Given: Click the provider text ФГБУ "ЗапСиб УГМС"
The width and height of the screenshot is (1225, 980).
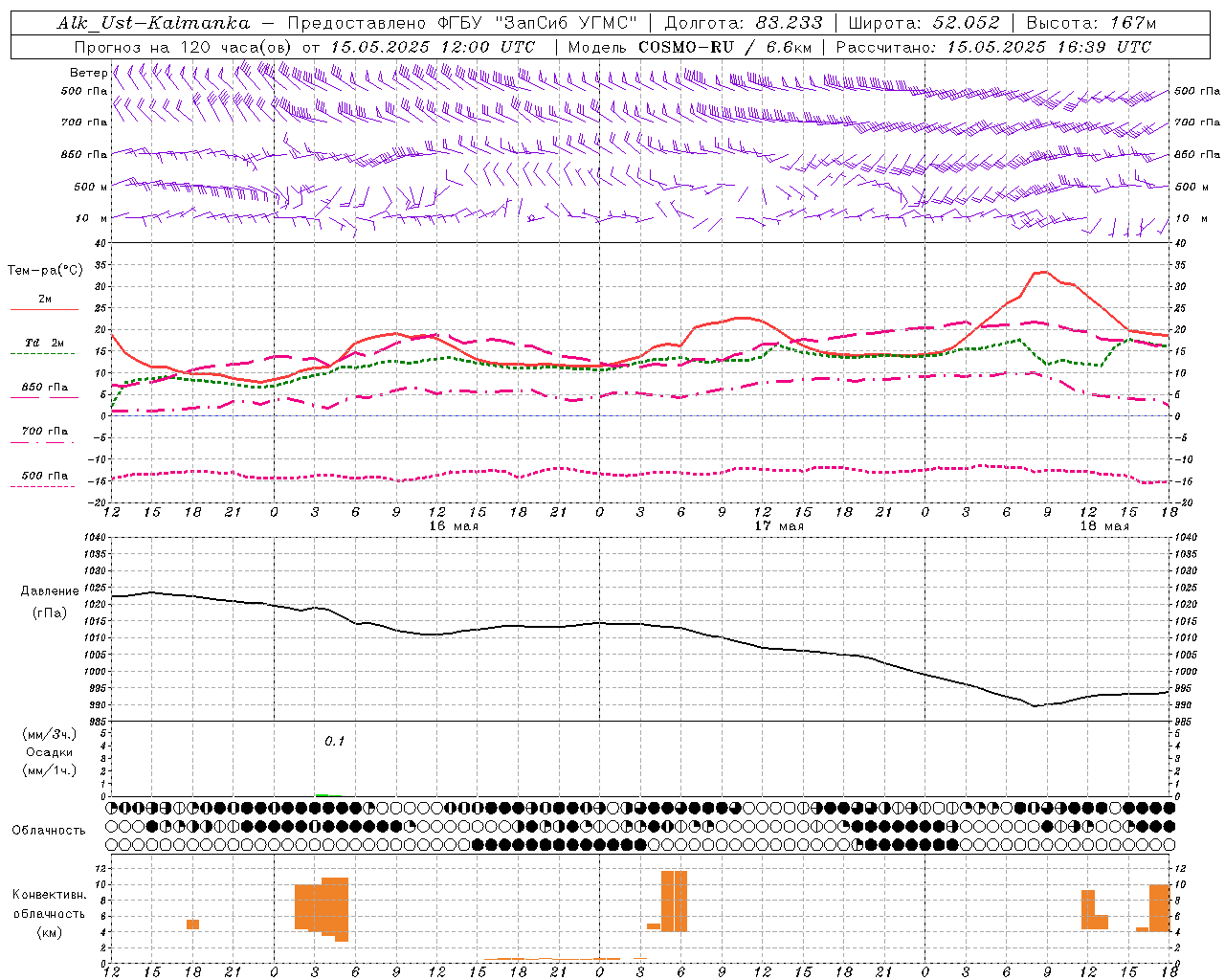Looking at the screenshot, I should point(537,23).
